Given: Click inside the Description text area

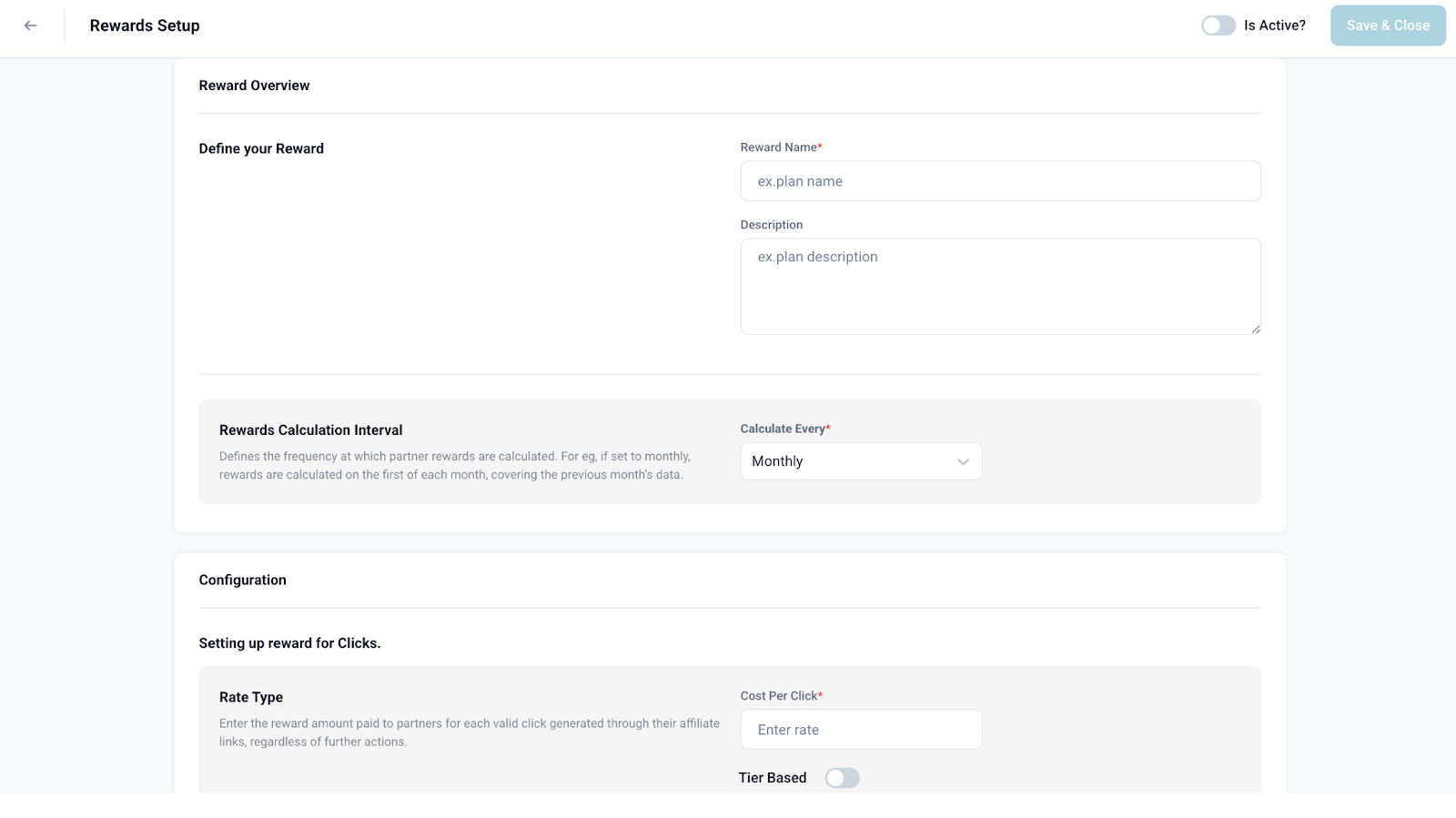Looking at the screenshot, I should pos(999,286).
